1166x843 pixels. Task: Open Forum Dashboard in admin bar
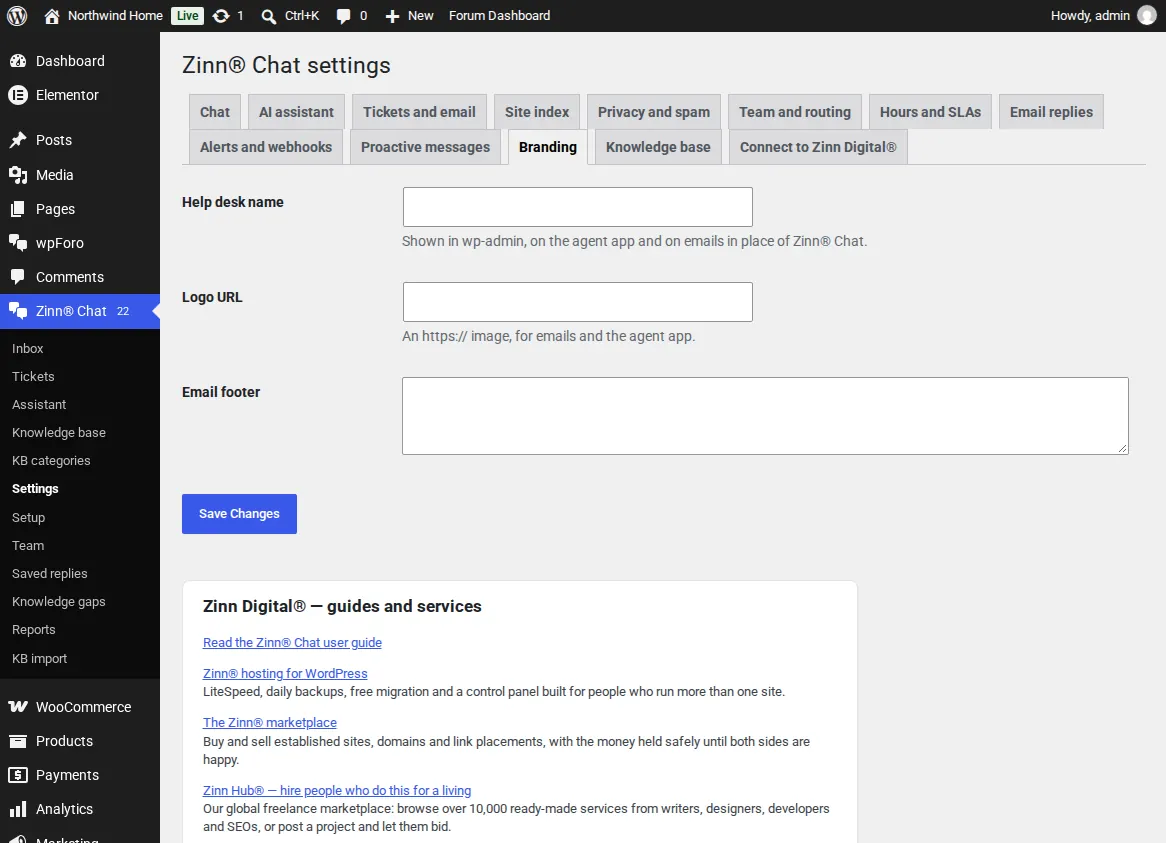pos(500,16)
